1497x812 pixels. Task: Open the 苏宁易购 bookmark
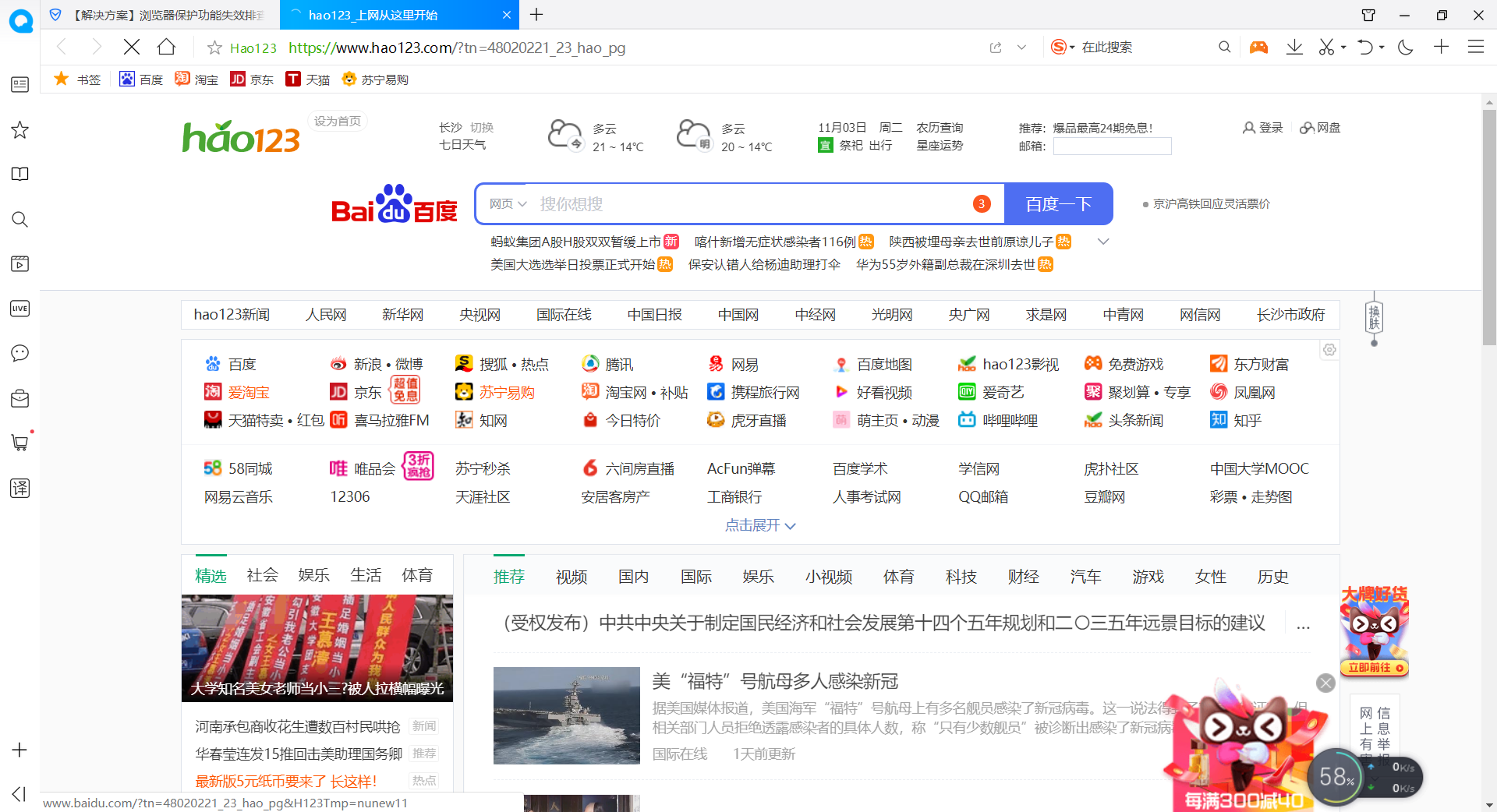(x=375, y=79)
